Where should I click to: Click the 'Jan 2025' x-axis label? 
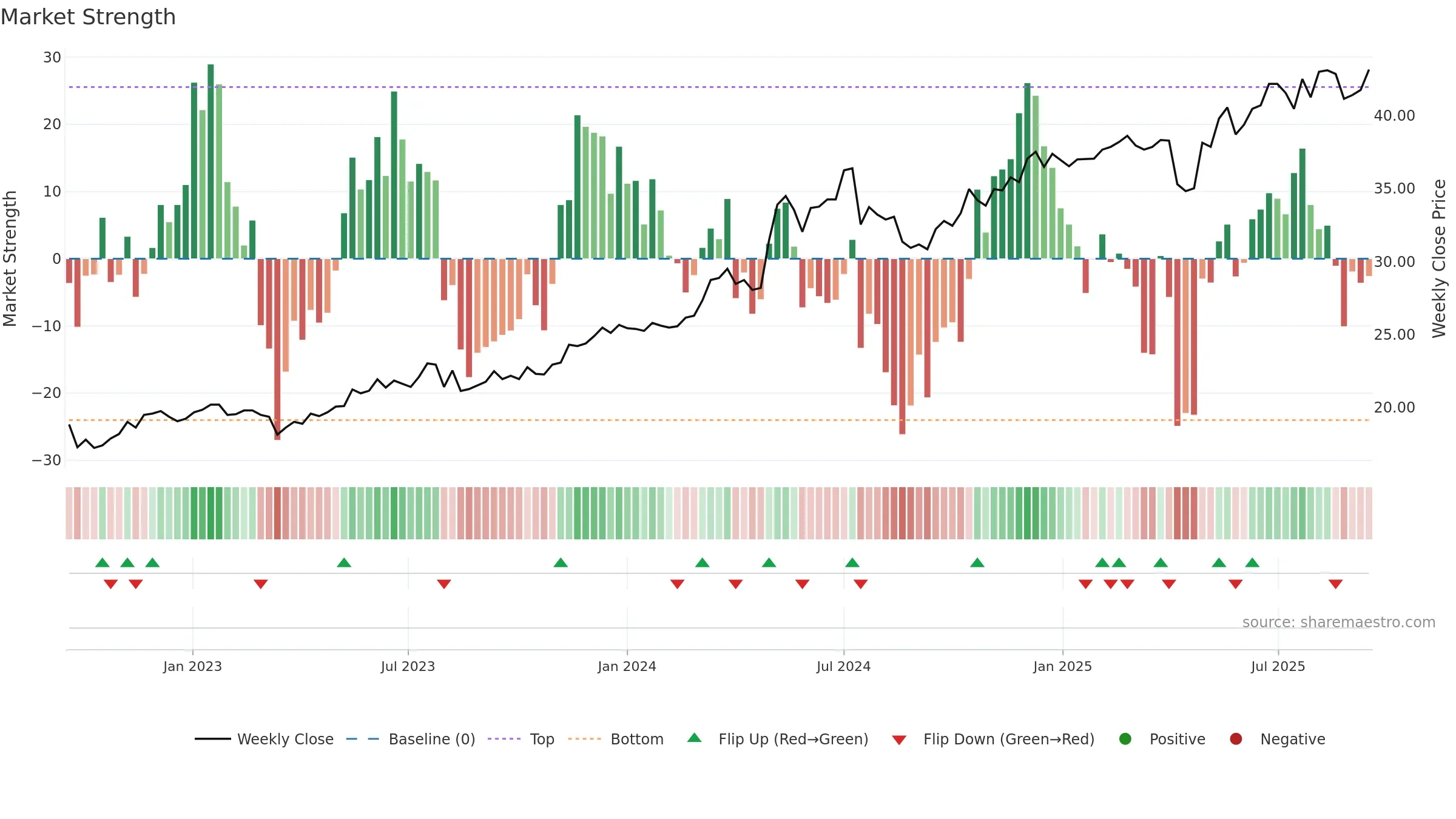(1062, 666)
